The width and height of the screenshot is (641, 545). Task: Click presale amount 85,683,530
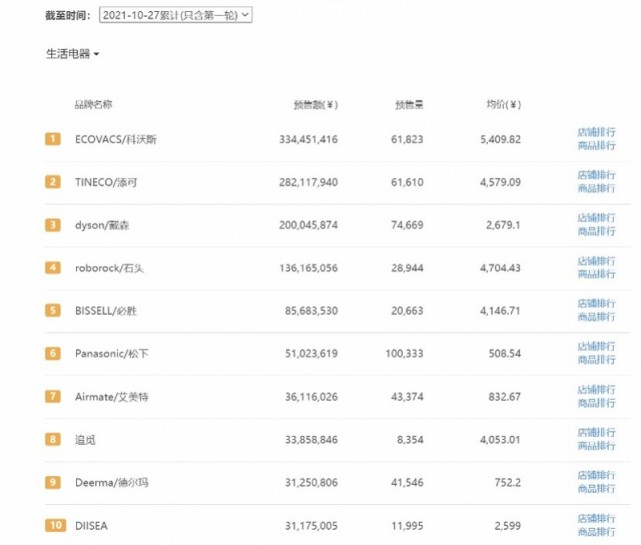[311, 311]
